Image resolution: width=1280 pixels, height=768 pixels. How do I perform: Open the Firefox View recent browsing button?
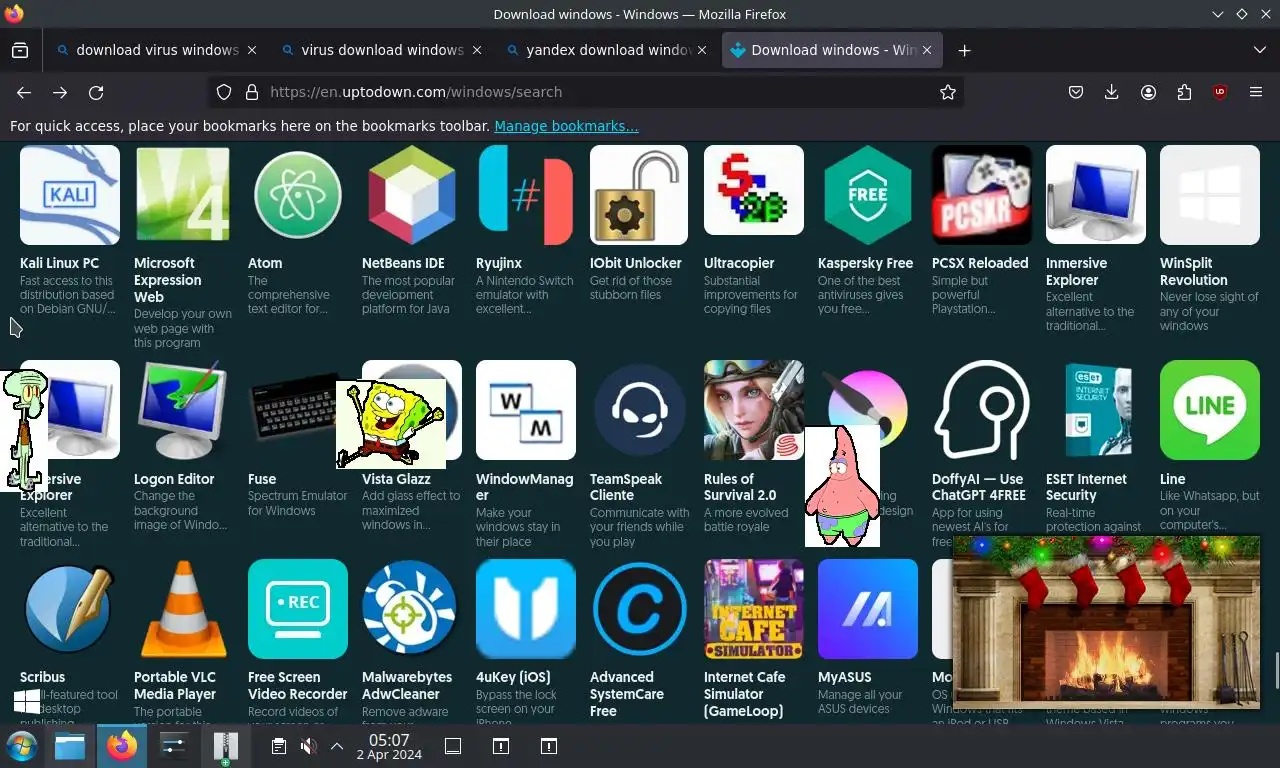point(20,50)
